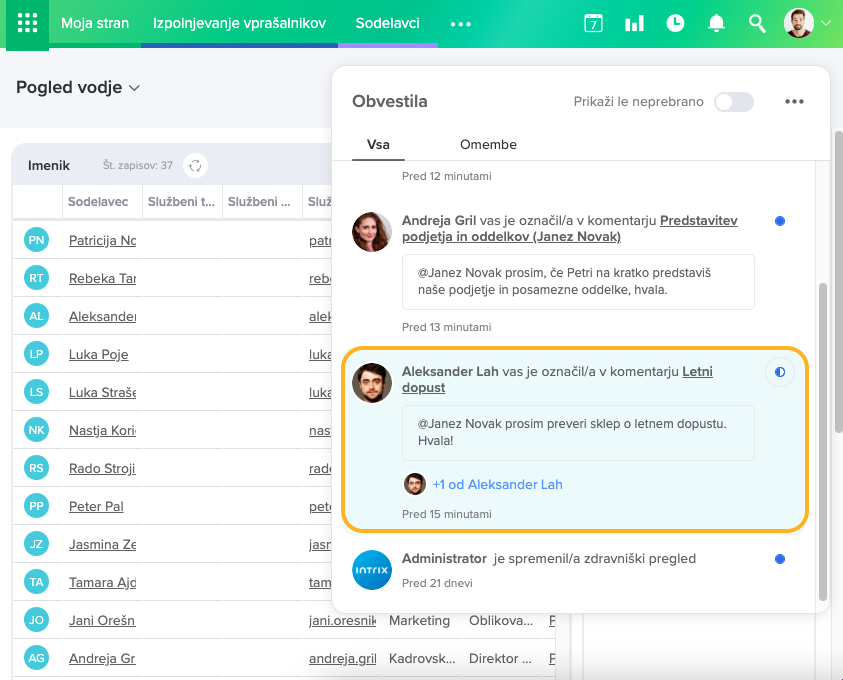Switch to the 'Omembe' tab
The height and width of the screenshot is (680, 843).
(488, 144)
